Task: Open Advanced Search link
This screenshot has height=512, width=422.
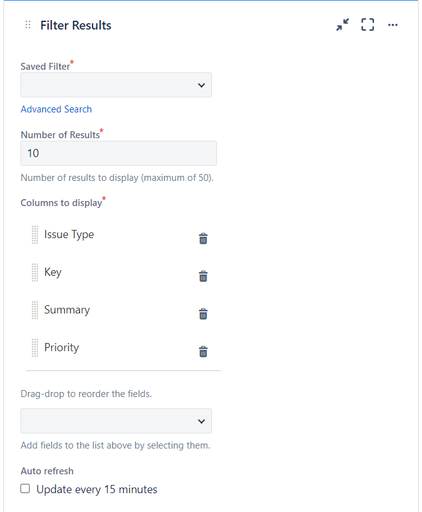Action: (56, 109)
